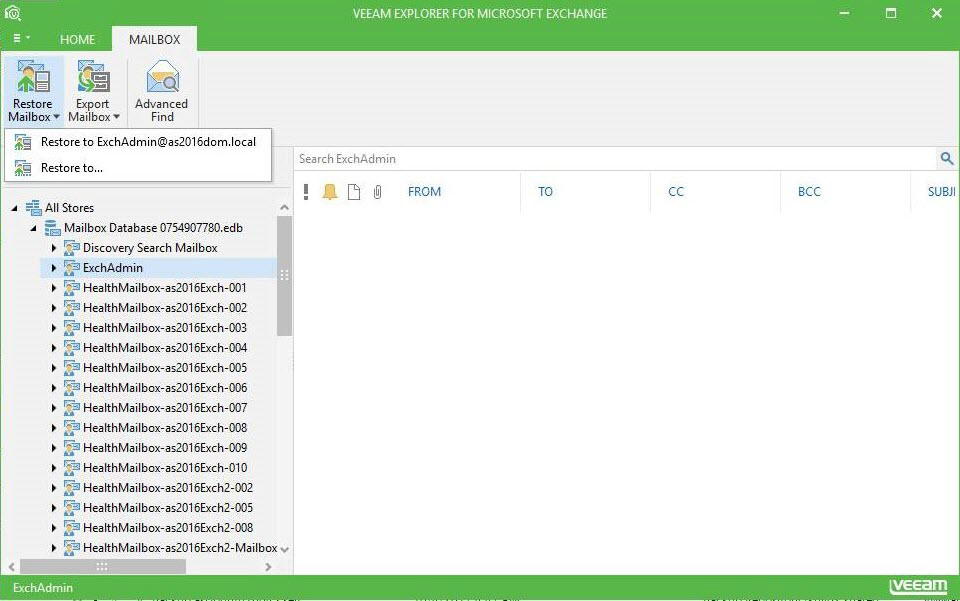Click the Restore Mailbox ribbon icon
The width and height of the screenshot is (960, 601).
click(x=33, y=77)
